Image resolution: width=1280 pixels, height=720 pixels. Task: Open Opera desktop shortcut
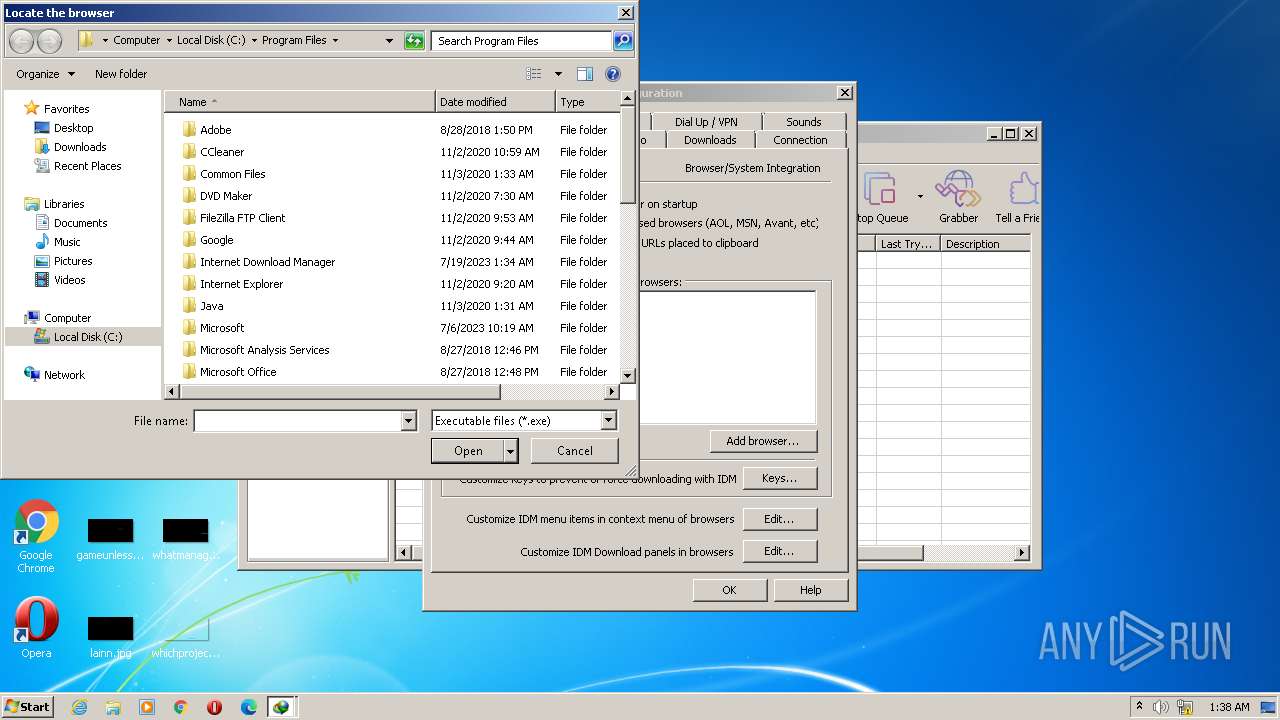[x=36, y=628]
